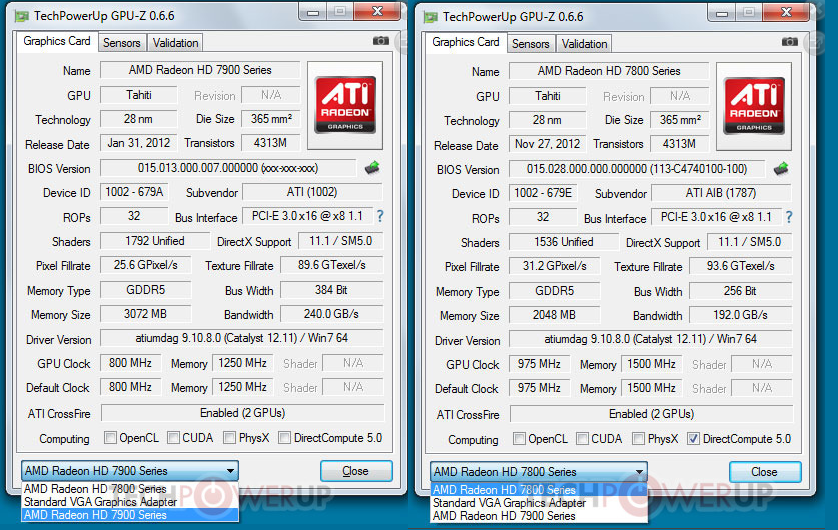Click the Pixel Fillrate value 25.6 GPixel/s
This screenshot has width=838, height=530.
tap(145, 265)
